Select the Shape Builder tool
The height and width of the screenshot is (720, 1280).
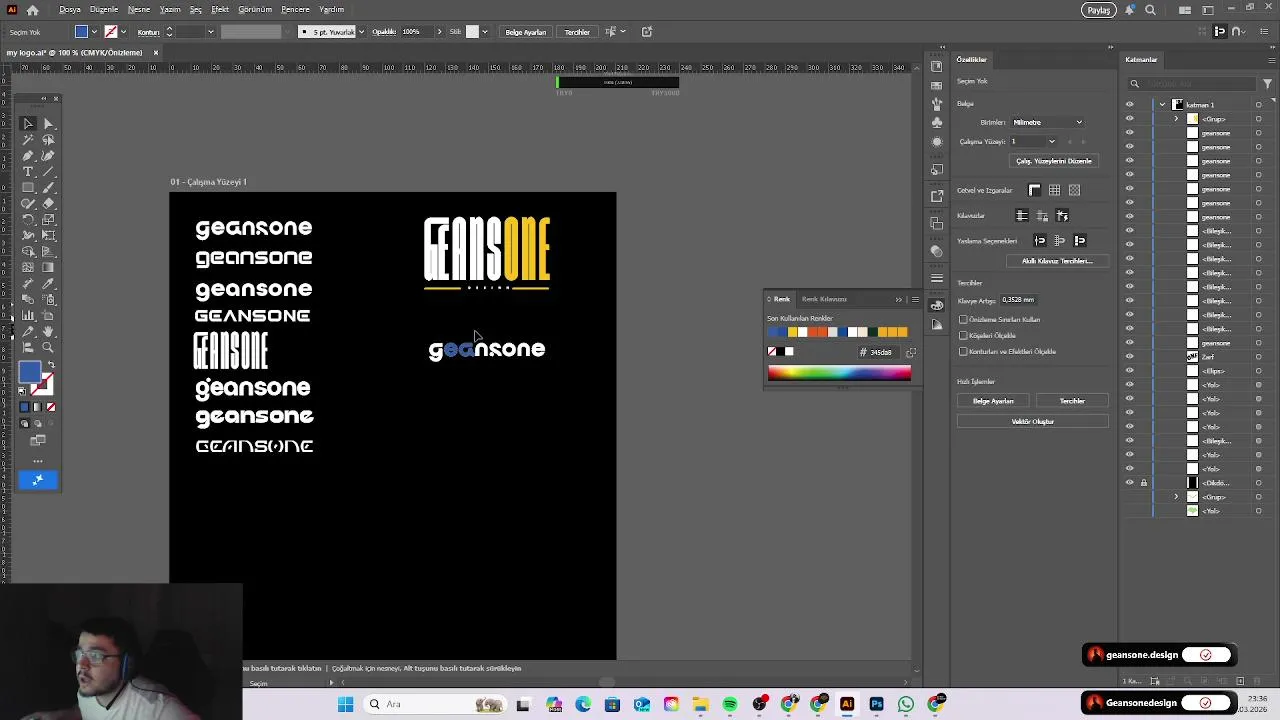28,252
